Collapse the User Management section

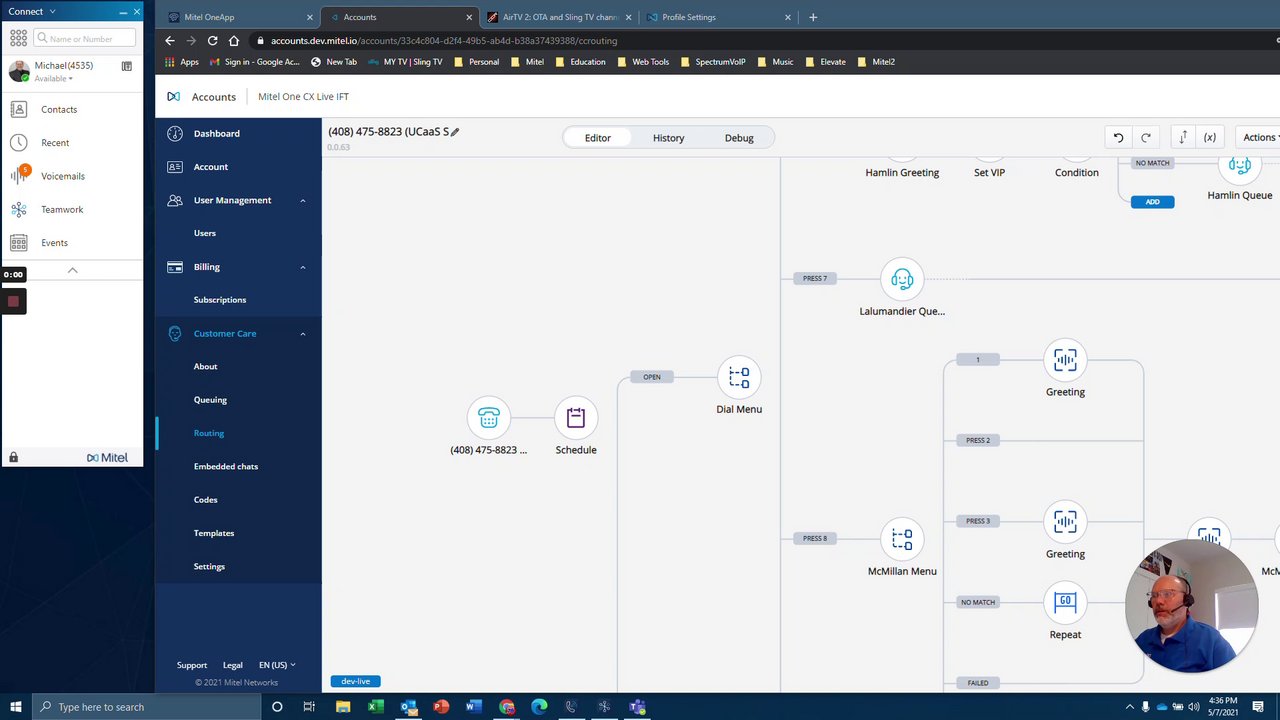(x=303, y=200)
